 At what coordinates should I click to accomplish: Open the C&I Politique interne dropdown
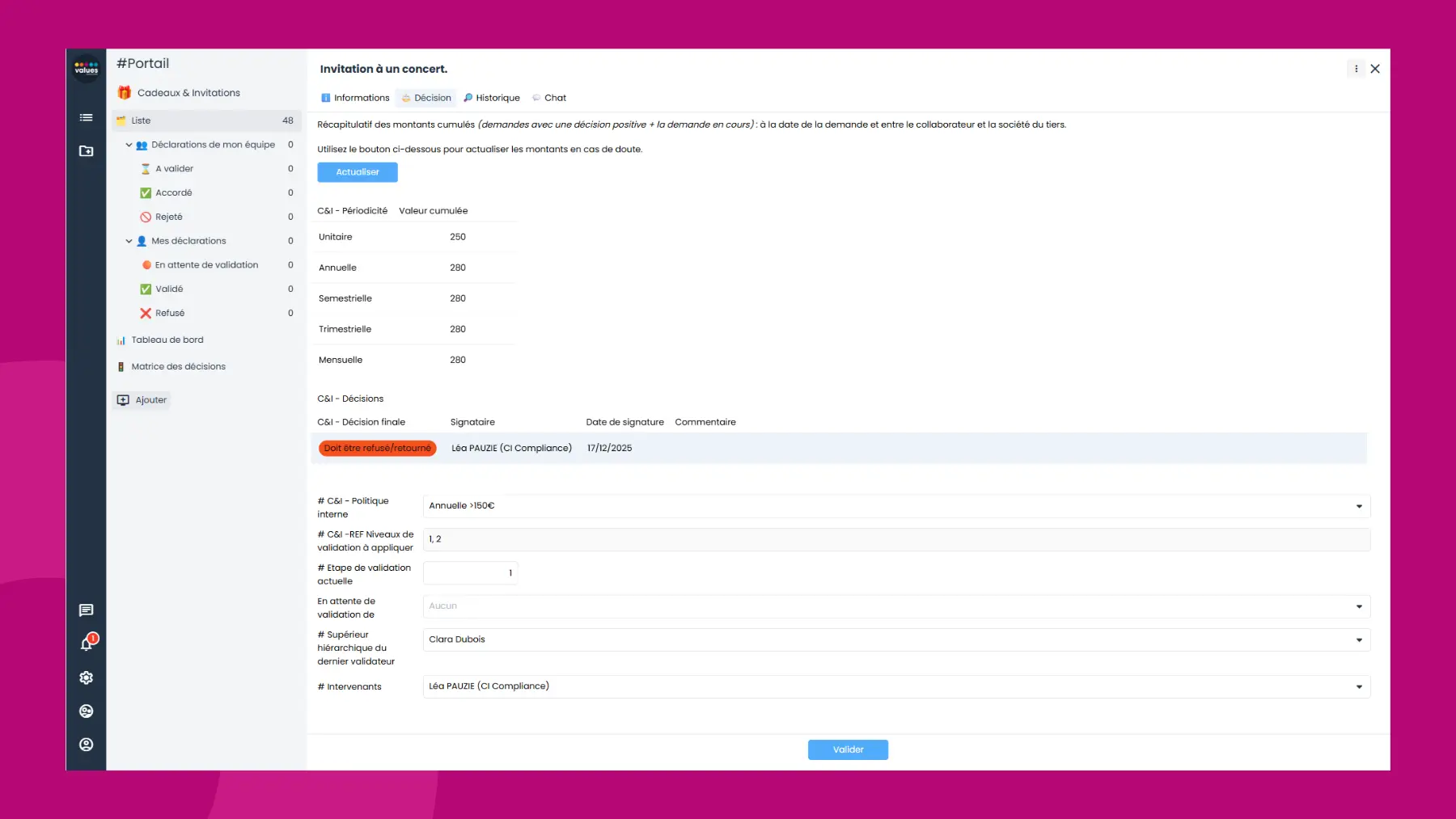point(1359,506)
